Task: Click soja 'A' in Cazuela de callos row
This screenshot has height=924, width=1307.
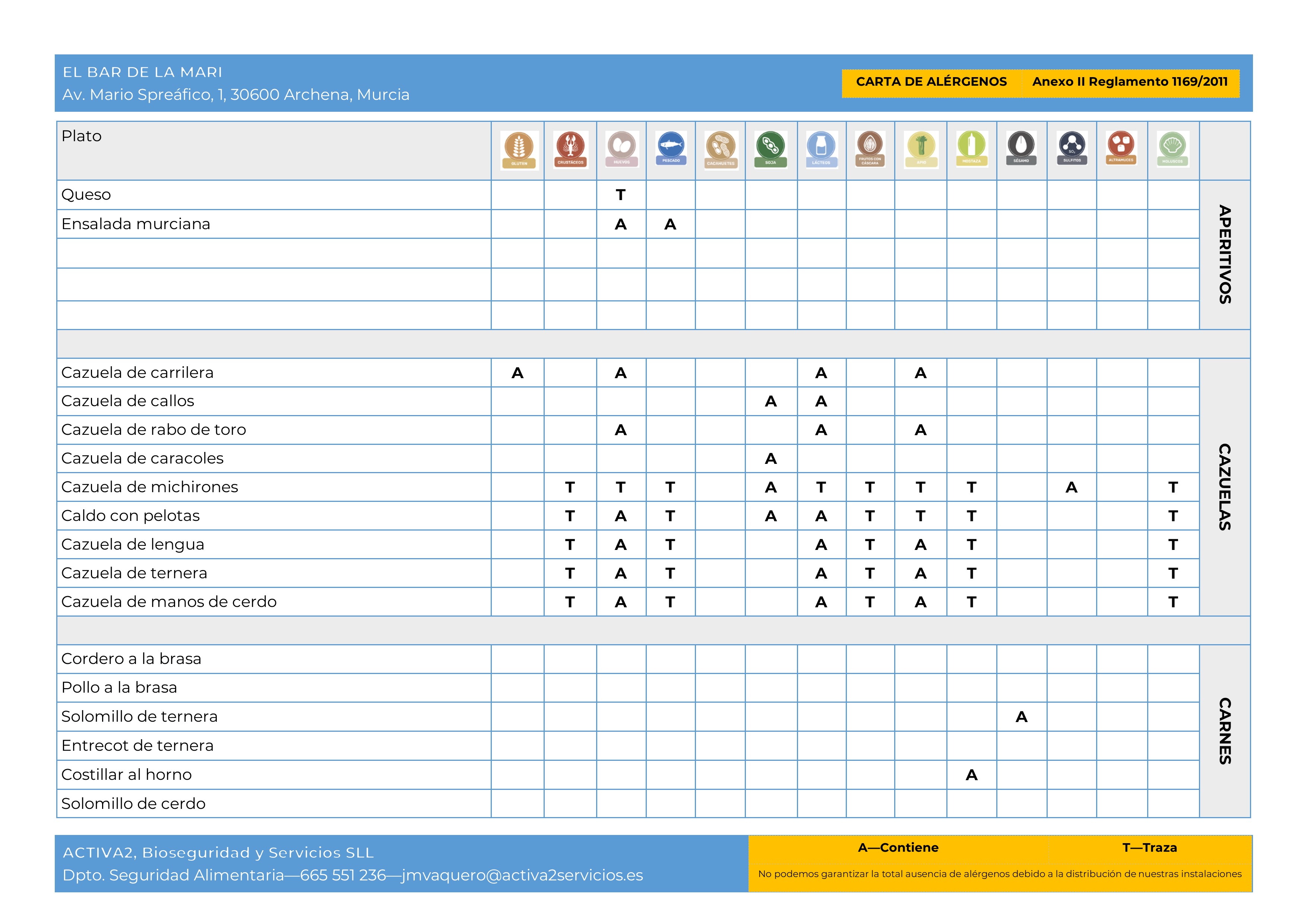Action: click(771, 401)
